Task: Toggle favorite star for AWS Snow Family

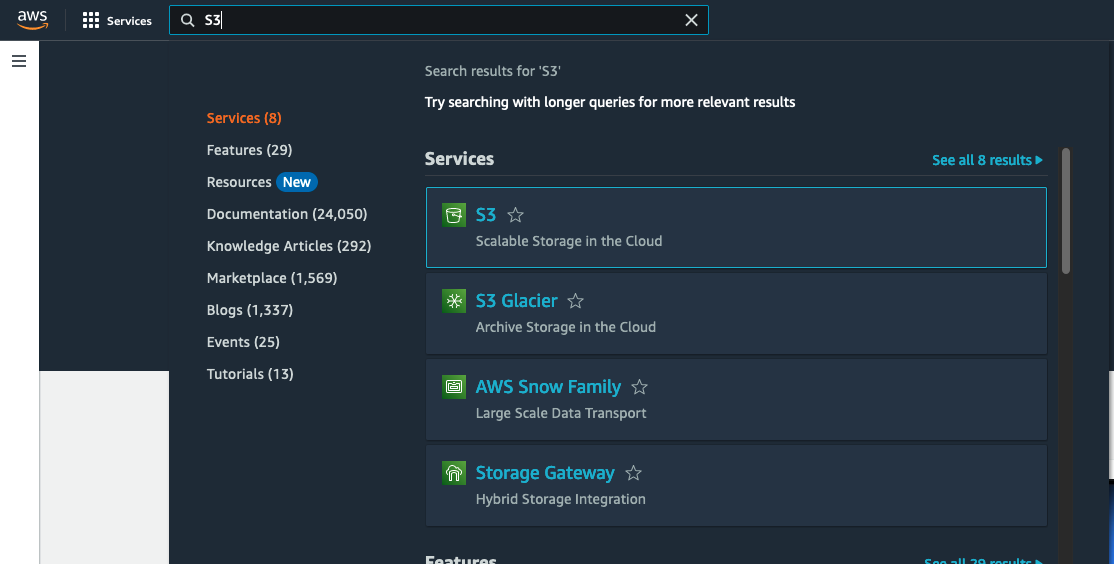Action: 640,387
